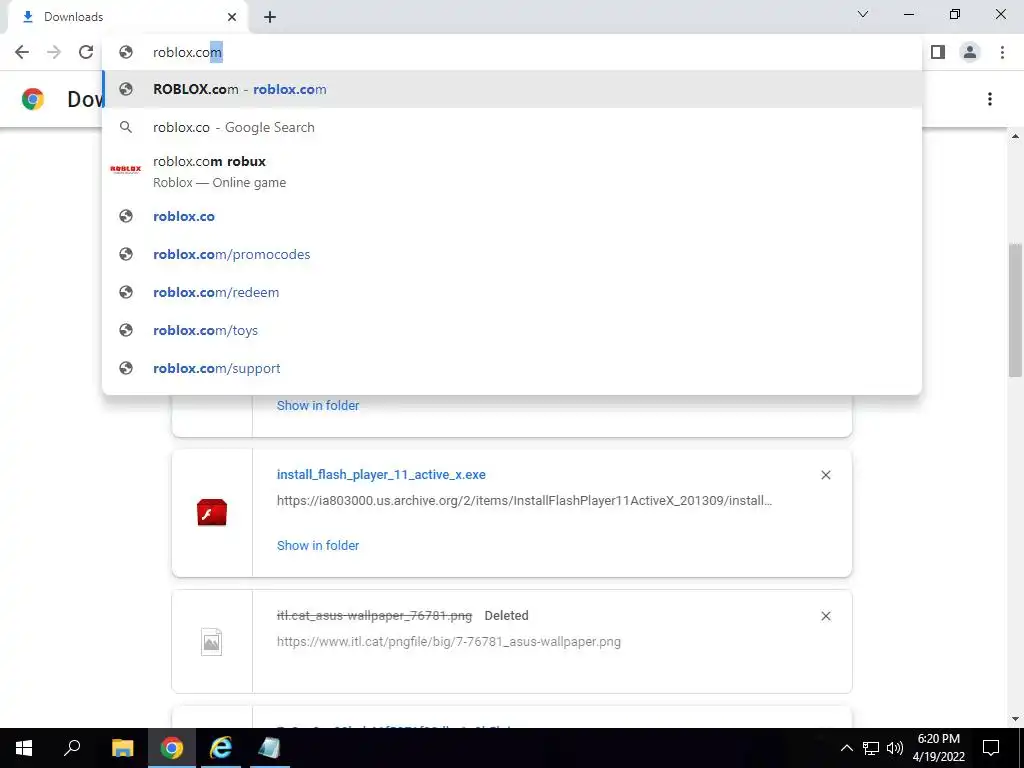
Task: Click the Chrome taskbar icon
Action: (x=172, y=748)
